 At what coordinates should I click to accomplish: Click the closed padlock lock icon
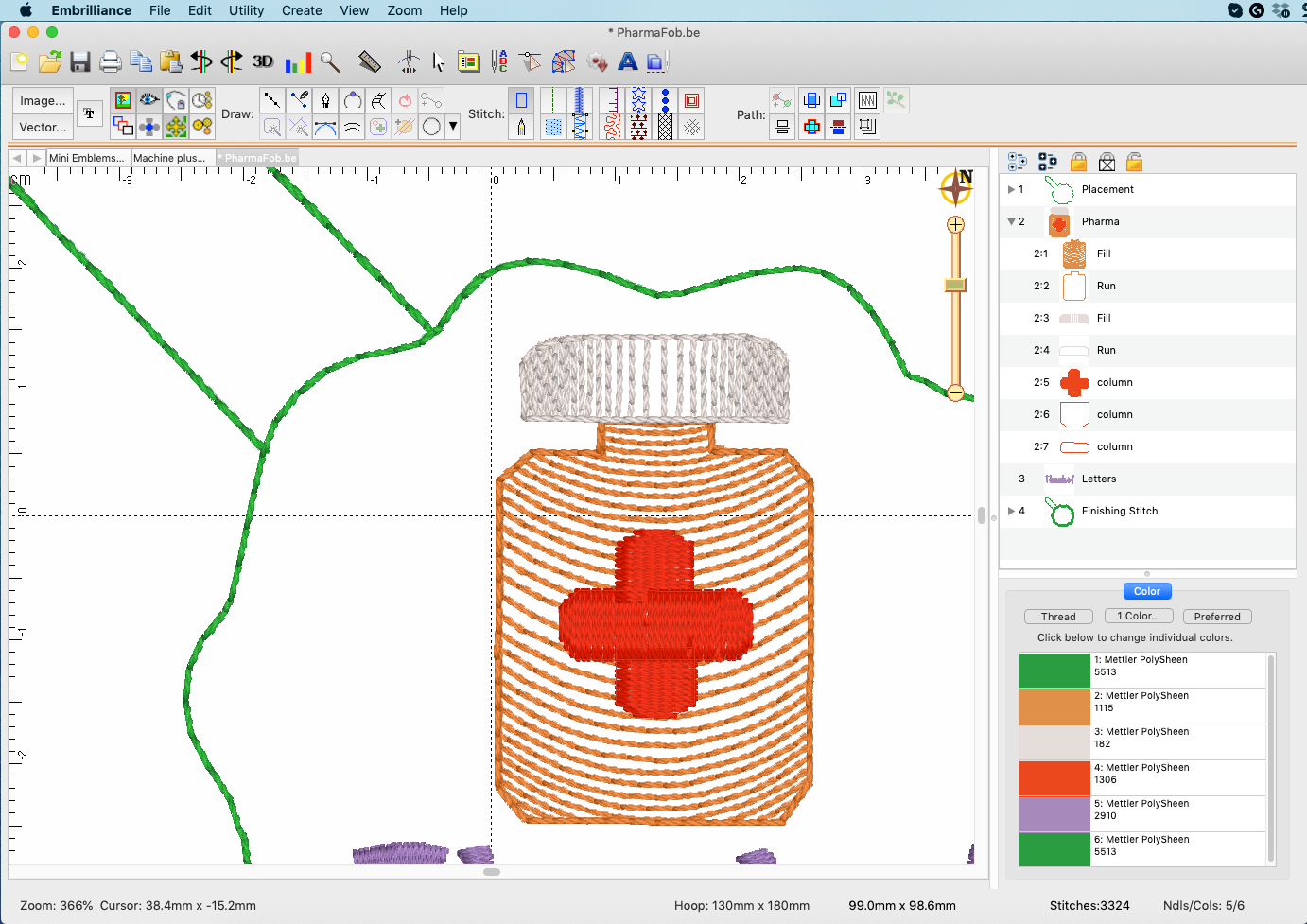coord(1078,162)
